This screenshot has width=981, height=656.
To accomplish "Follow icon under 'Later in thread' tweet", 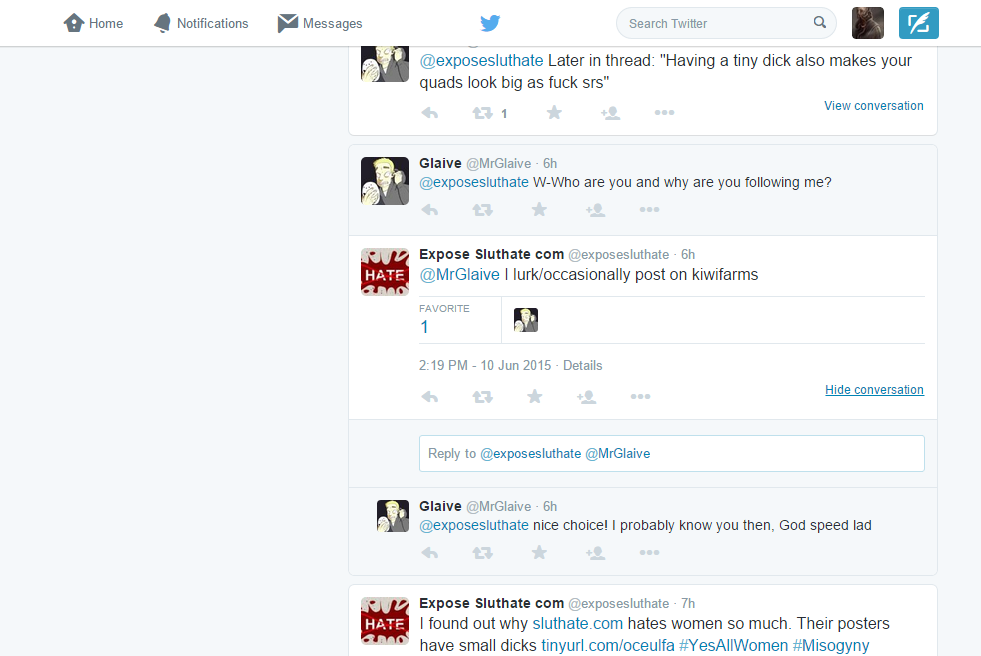I will tap(610, 113).
